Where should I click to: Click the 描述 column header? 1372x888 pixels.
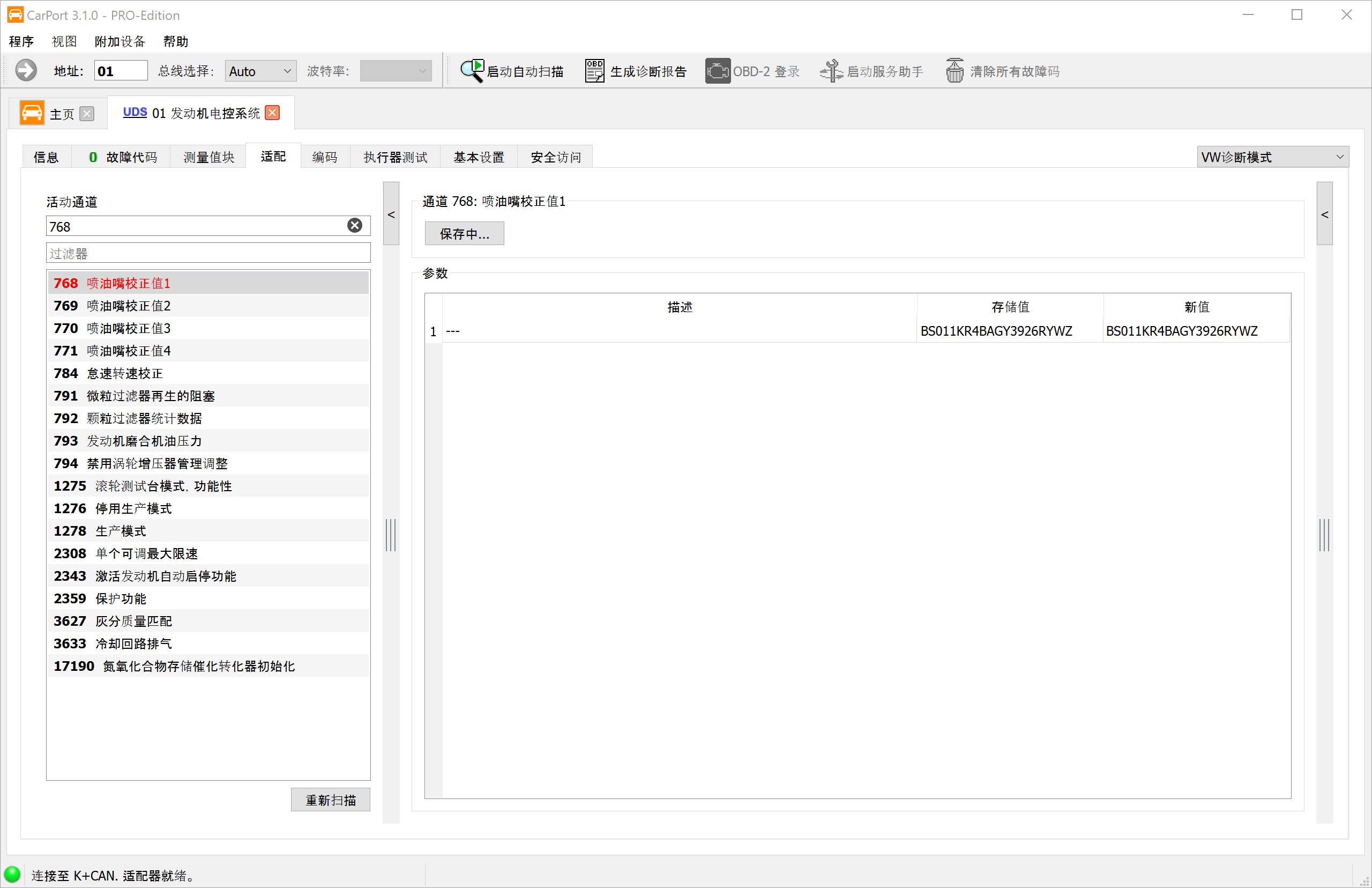click(680, 306)
